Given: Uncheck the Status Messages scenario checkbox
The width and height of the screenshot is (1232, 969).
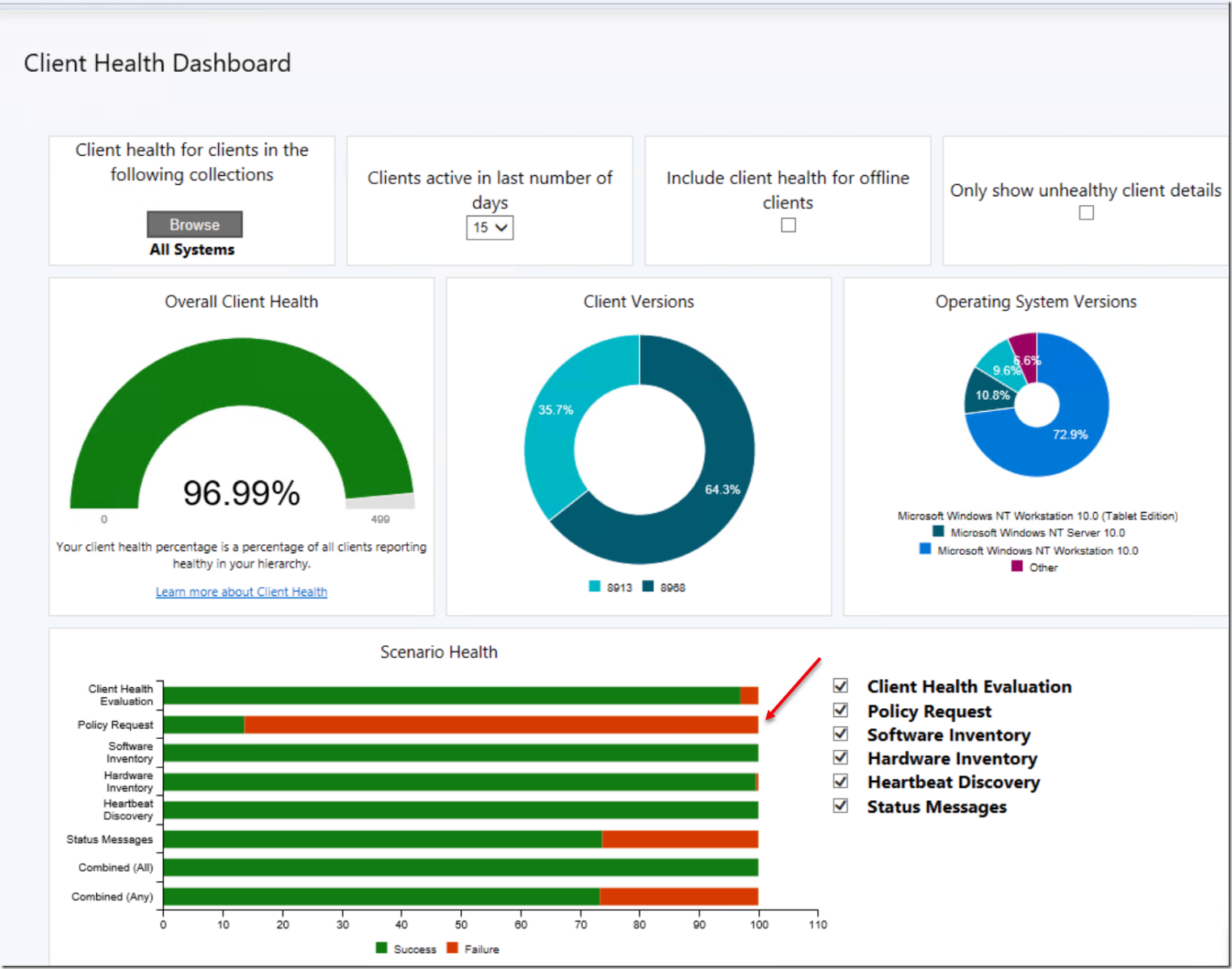Looking at the screenshot, I should [x=840, y=805].
